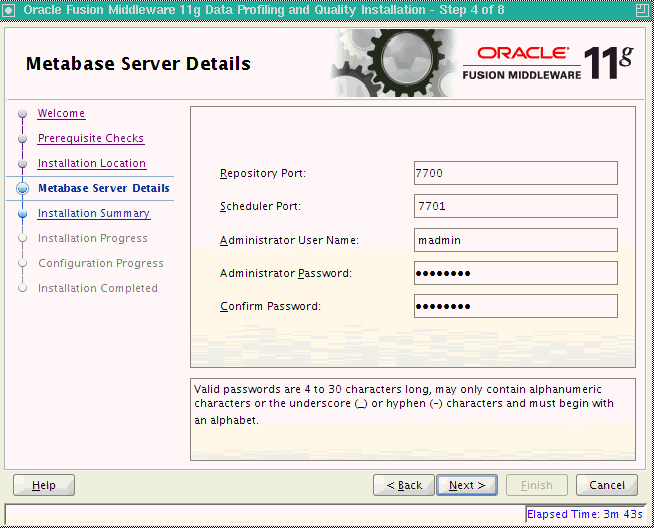
Task: Select Metabase Server Details step
Action: point(103,188)
